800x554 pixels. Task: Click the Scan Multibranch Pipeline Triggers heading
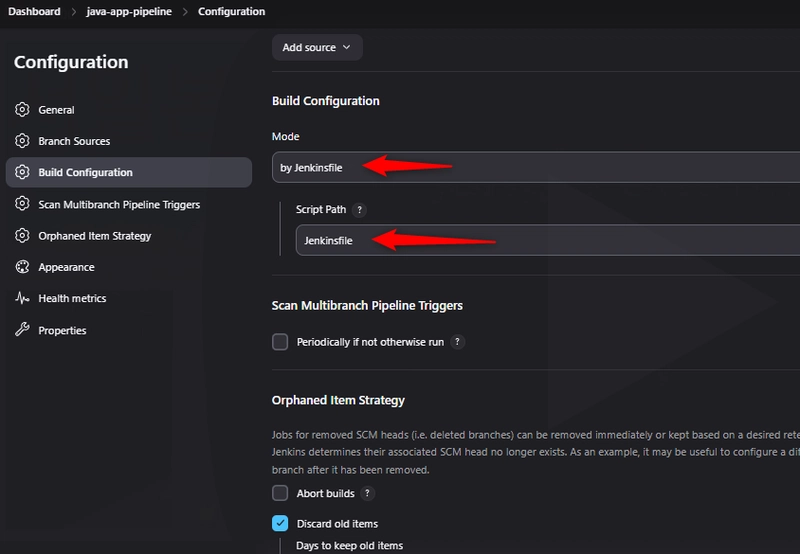(367, 306)
